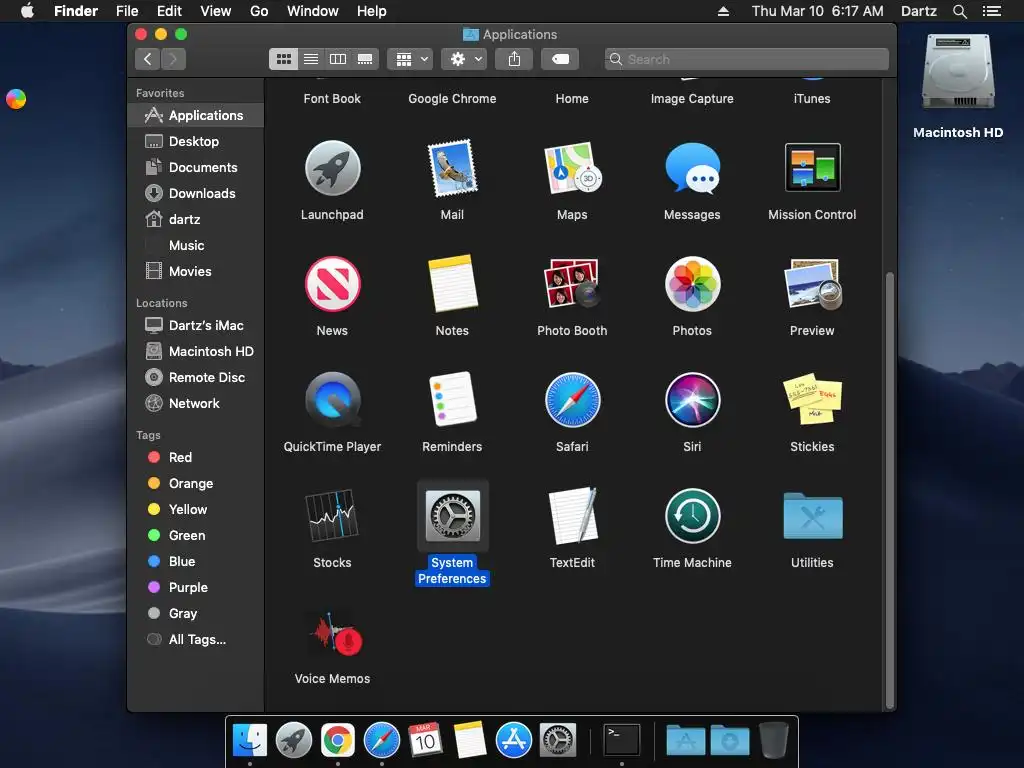Click the Finder icon in the Dock
Screen dimensions: 1024x768
coord(250,741)
